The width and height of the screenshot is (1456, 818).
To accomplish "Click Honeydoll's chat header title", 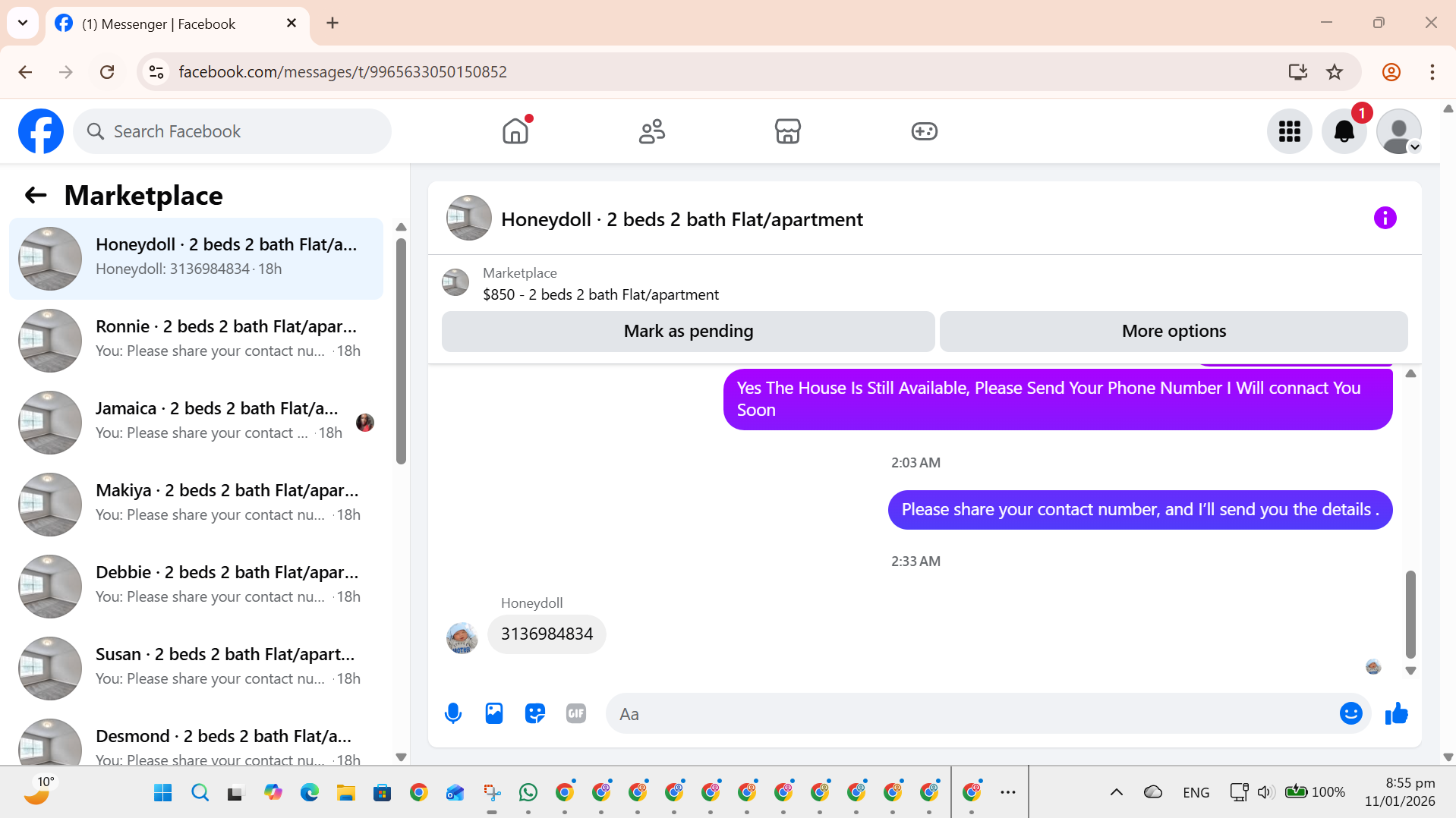I will 682,219.
